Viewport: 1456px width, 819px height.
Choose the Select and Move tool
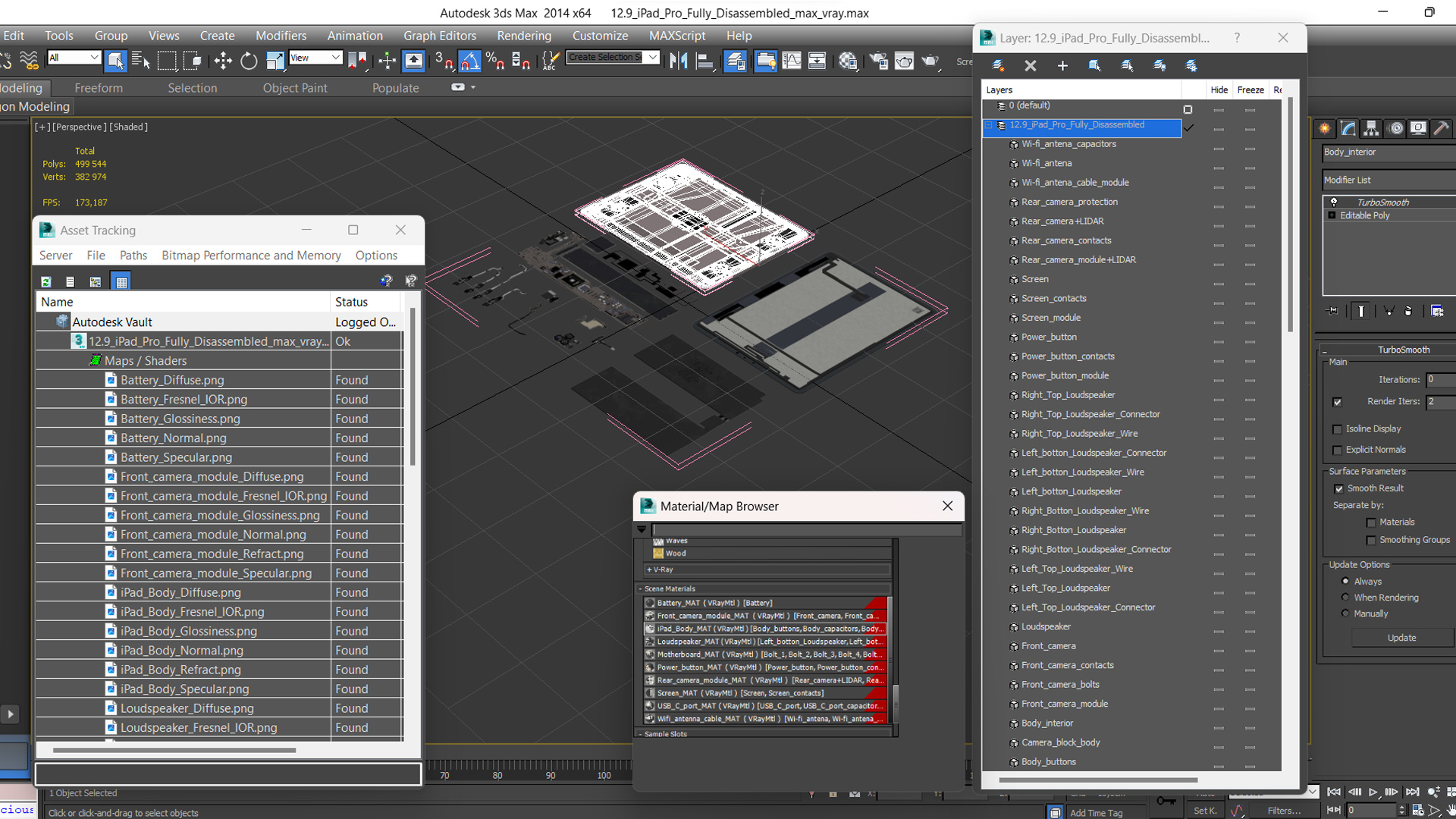point(223,61)
